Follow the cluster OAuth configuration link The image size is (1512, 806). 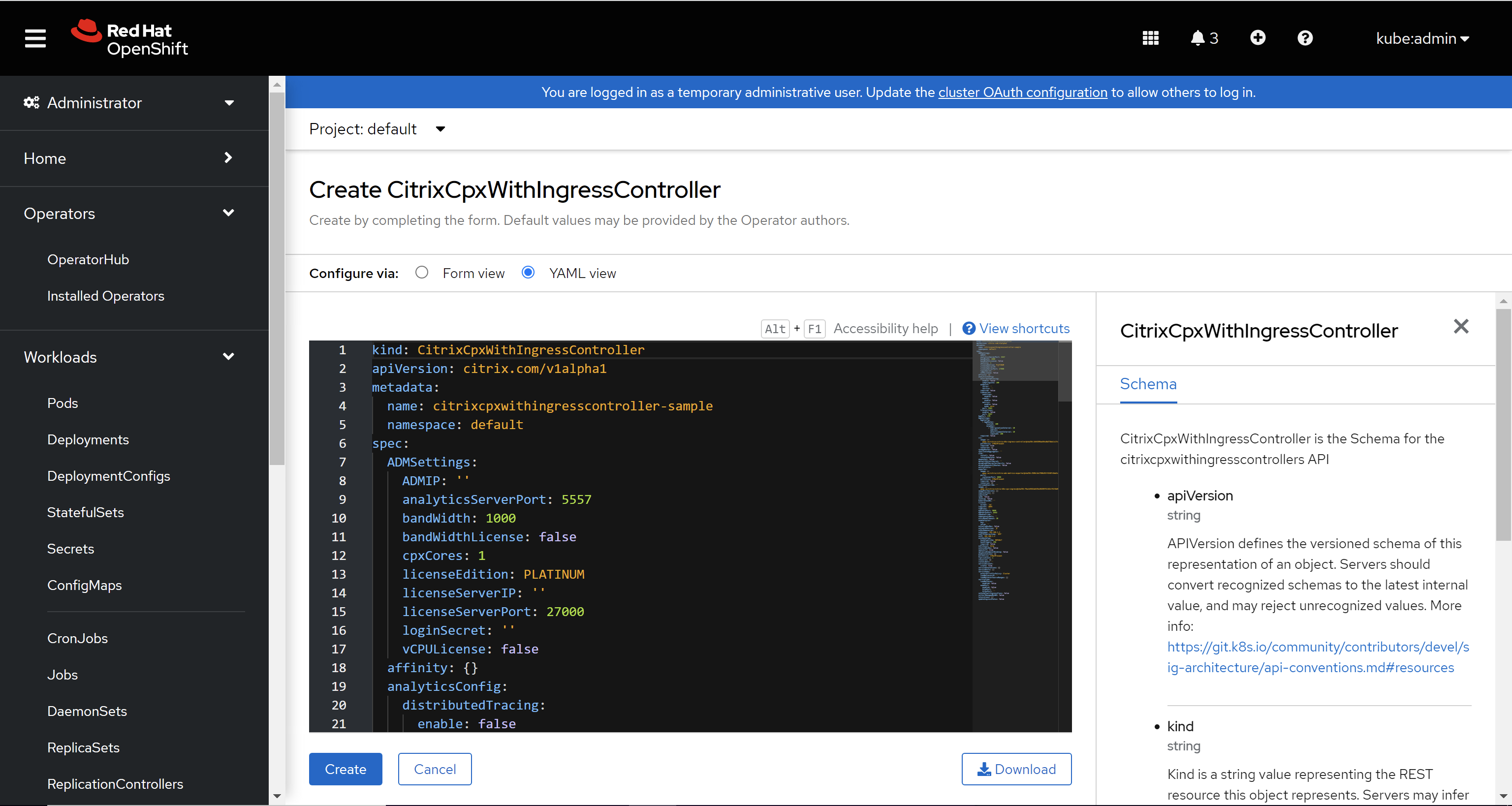click(x=1022, y=92)
